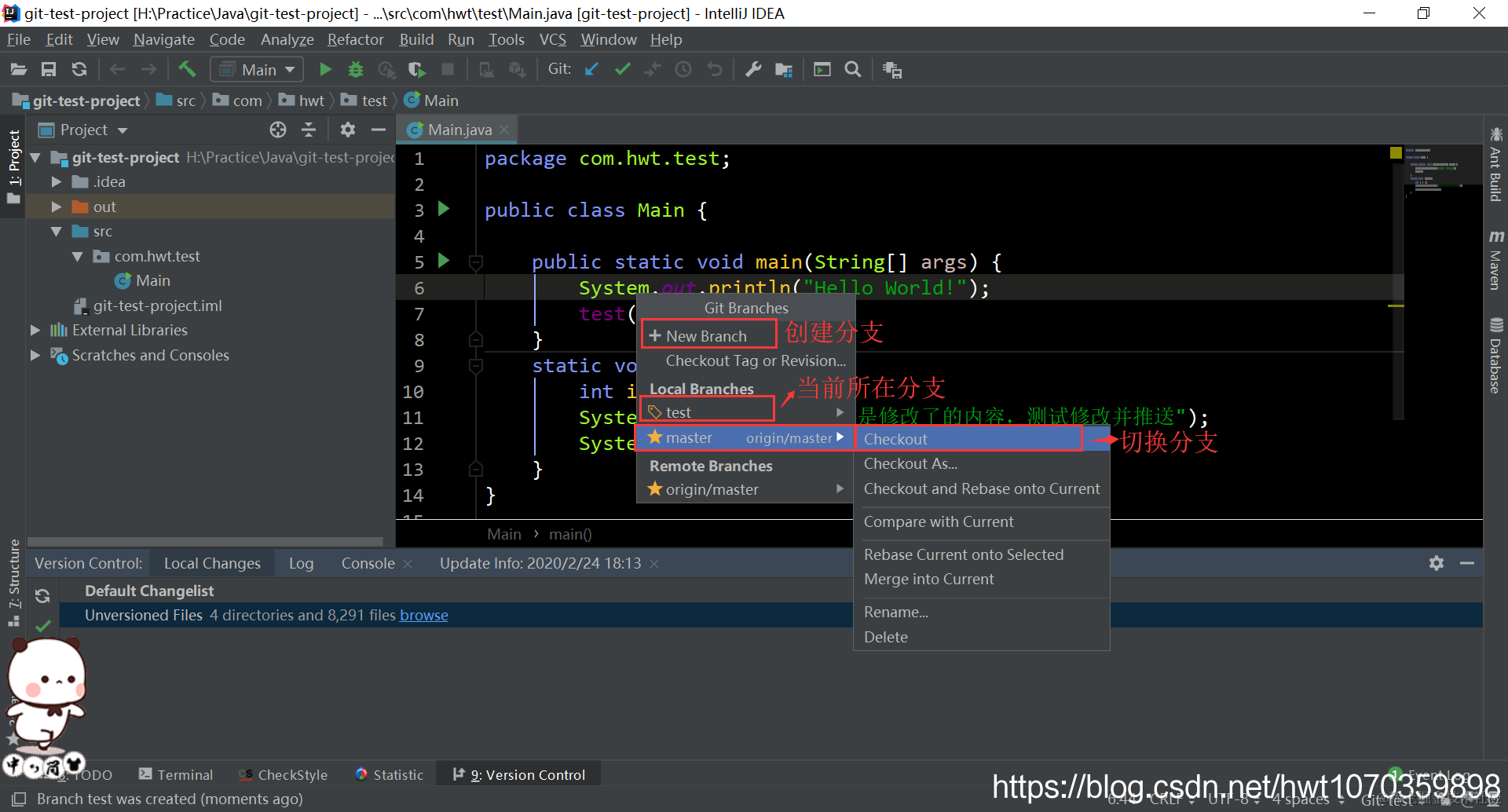Click the Open folder toolbar icon
Viewport: 1508px width, 812px height.
tap(19, 70)
